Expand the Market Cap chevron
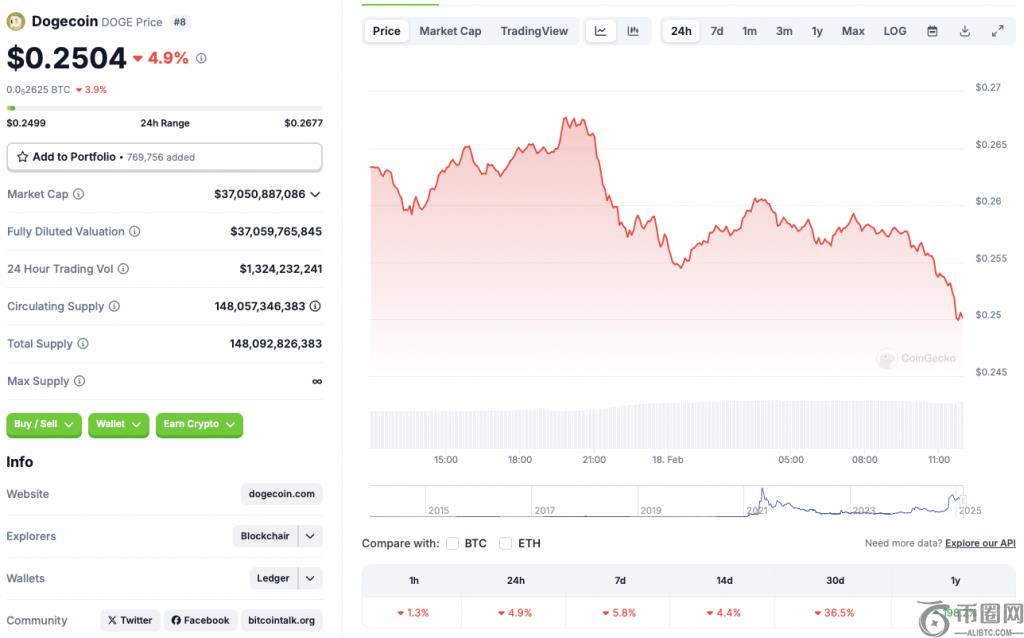Viewport: 1024px width, 638px height. [315, 194]
